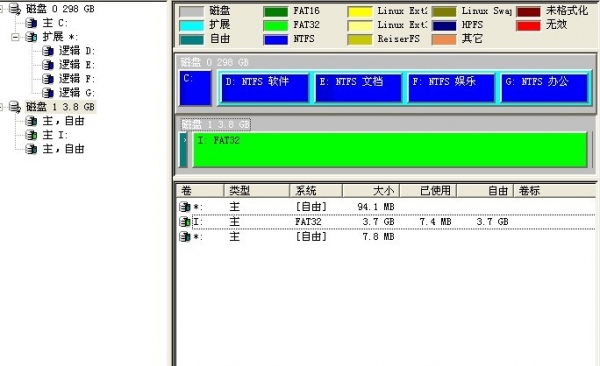Sort by the 已使用 column header

(x=428, y=190)
